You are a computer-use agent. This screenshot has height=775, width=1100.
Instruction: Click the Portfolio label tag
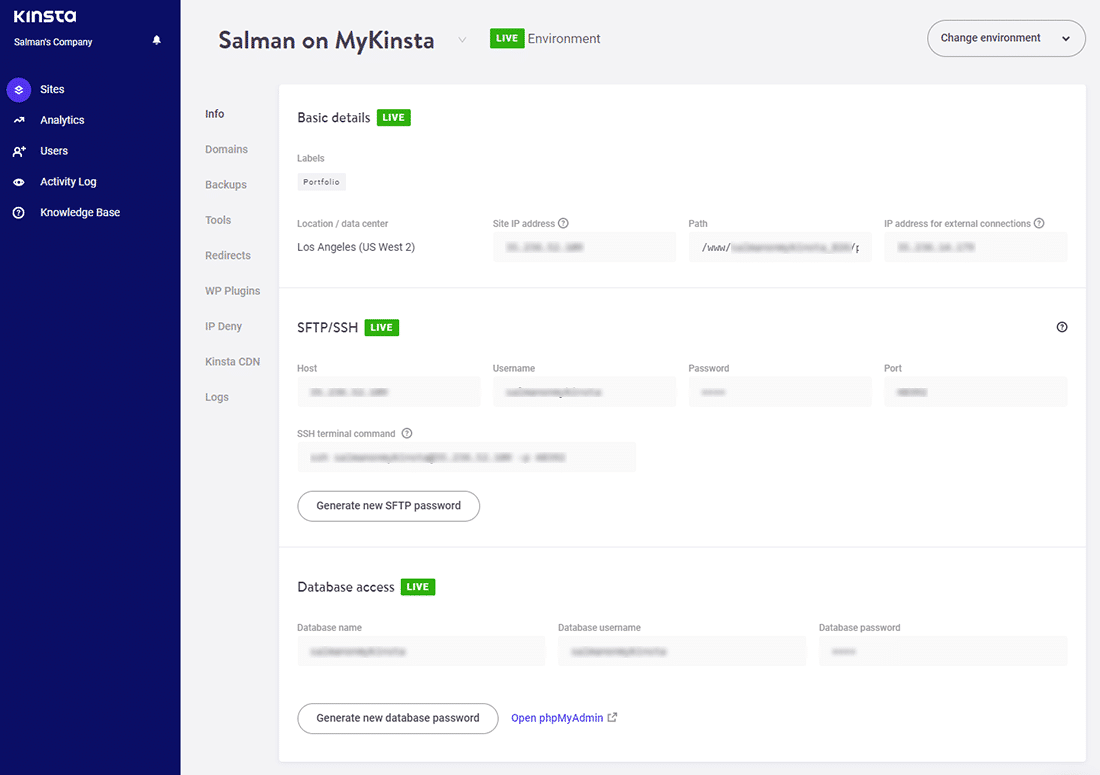coord(321,181)
